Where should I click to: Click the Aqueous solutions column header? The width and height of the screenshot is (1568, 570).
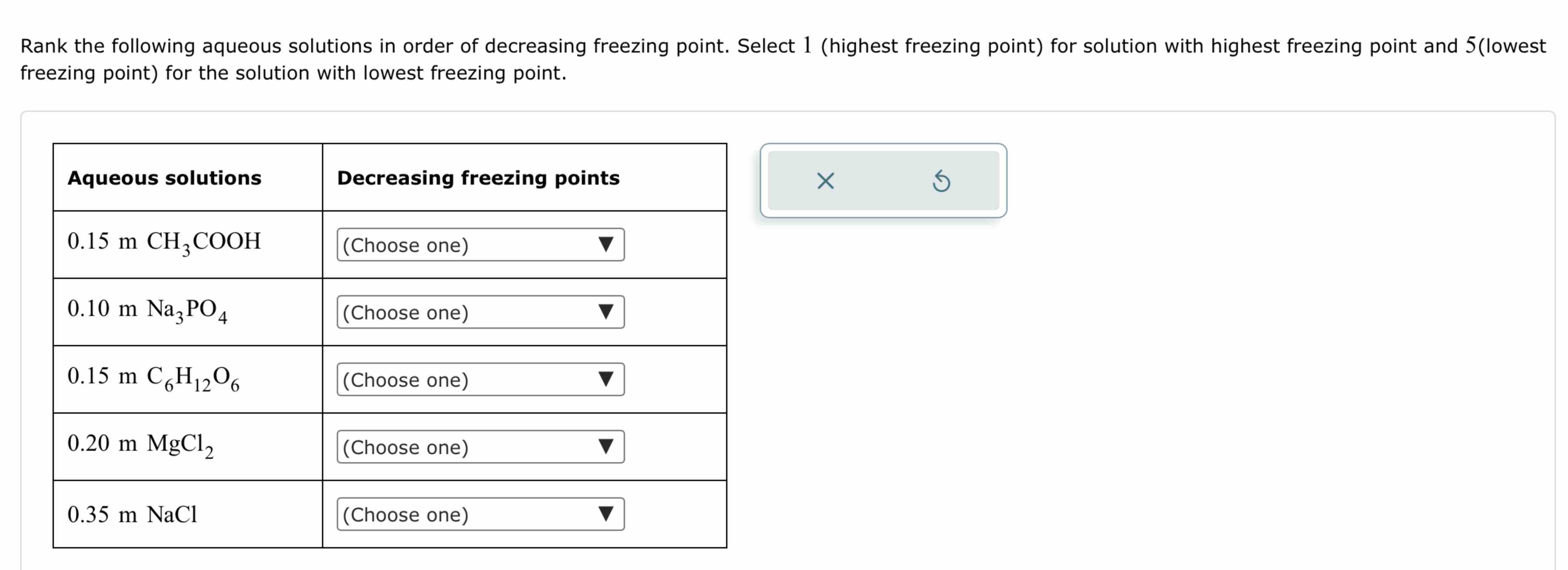[164, 179]
